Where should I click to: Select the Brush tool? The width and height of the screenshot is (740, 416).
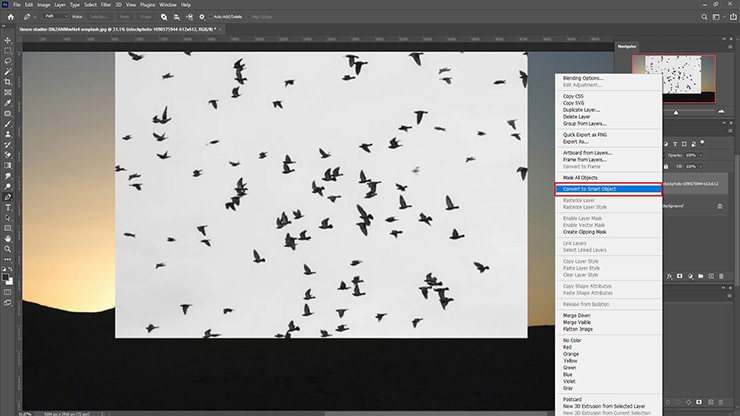pos(8,124)
